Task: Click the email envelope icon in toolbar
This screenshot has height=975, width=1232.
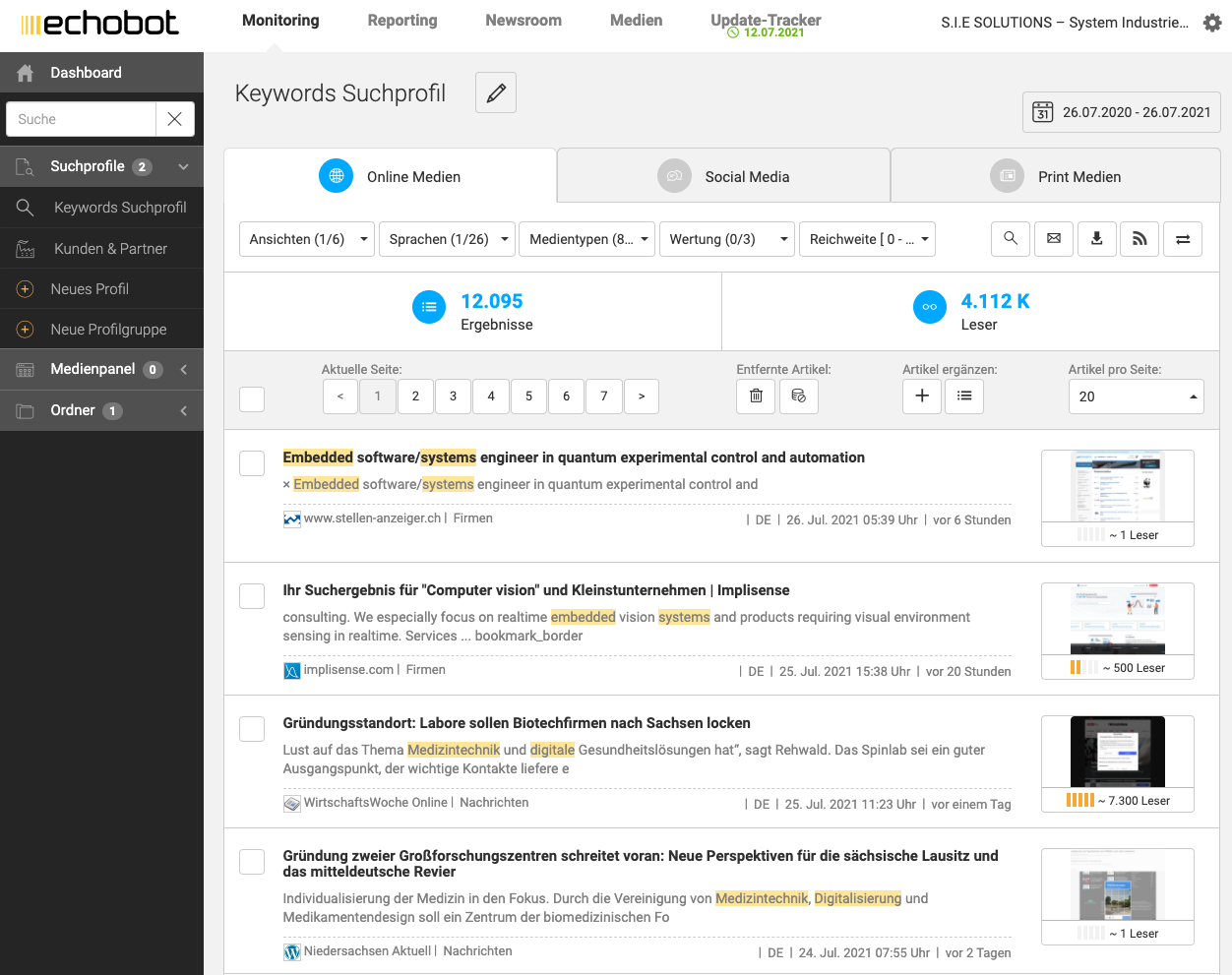Action: click(x=1054, y=239)
